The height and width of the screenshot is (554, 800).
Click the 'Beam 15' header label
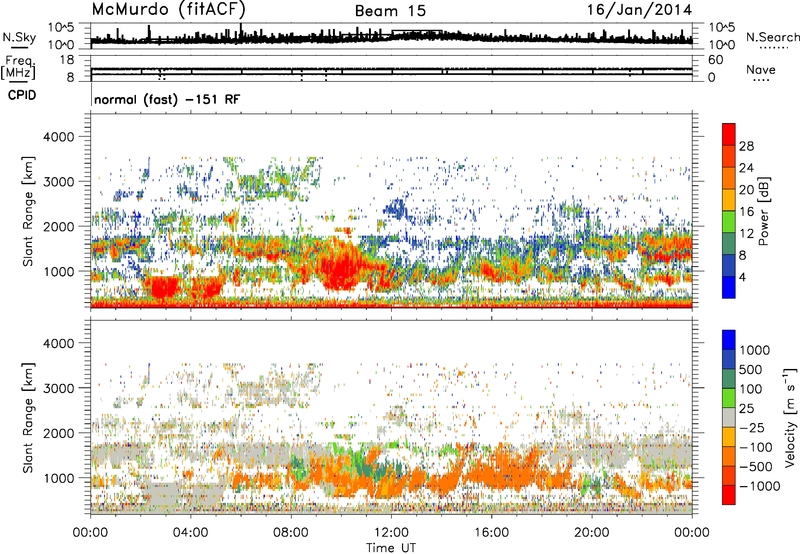(390, 11)
